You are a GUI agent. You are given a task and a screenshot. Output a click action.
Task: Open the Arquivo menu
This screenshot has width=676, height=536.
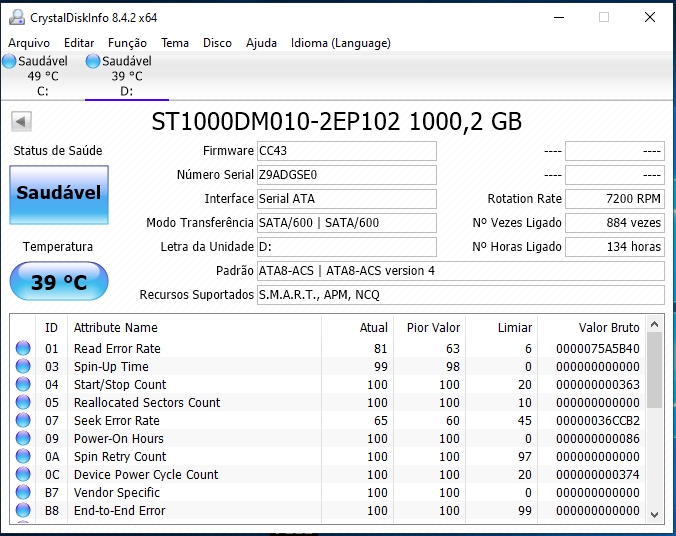coord(29,43)
